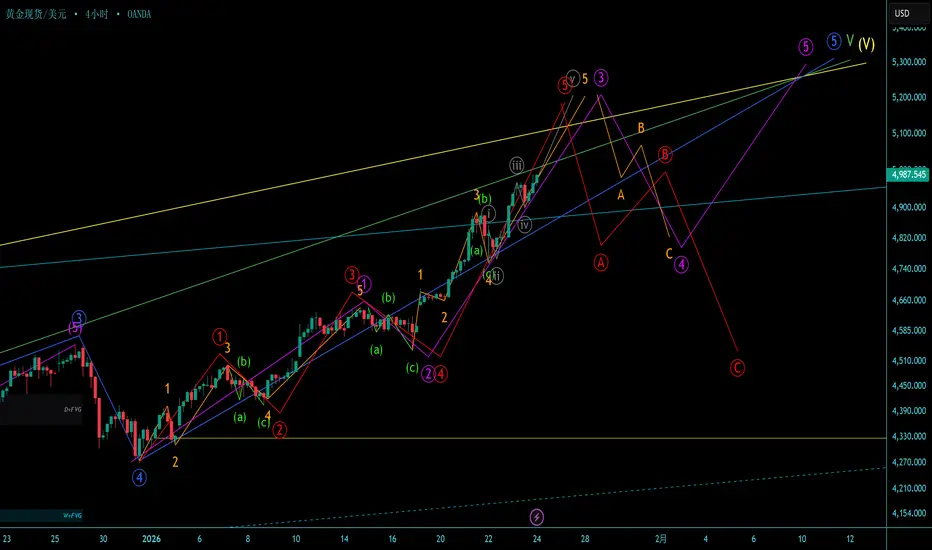Click the 4,585.000 price axis label
Image resolution: width=932 pixels, height=550 pixels.
point(909,330)
